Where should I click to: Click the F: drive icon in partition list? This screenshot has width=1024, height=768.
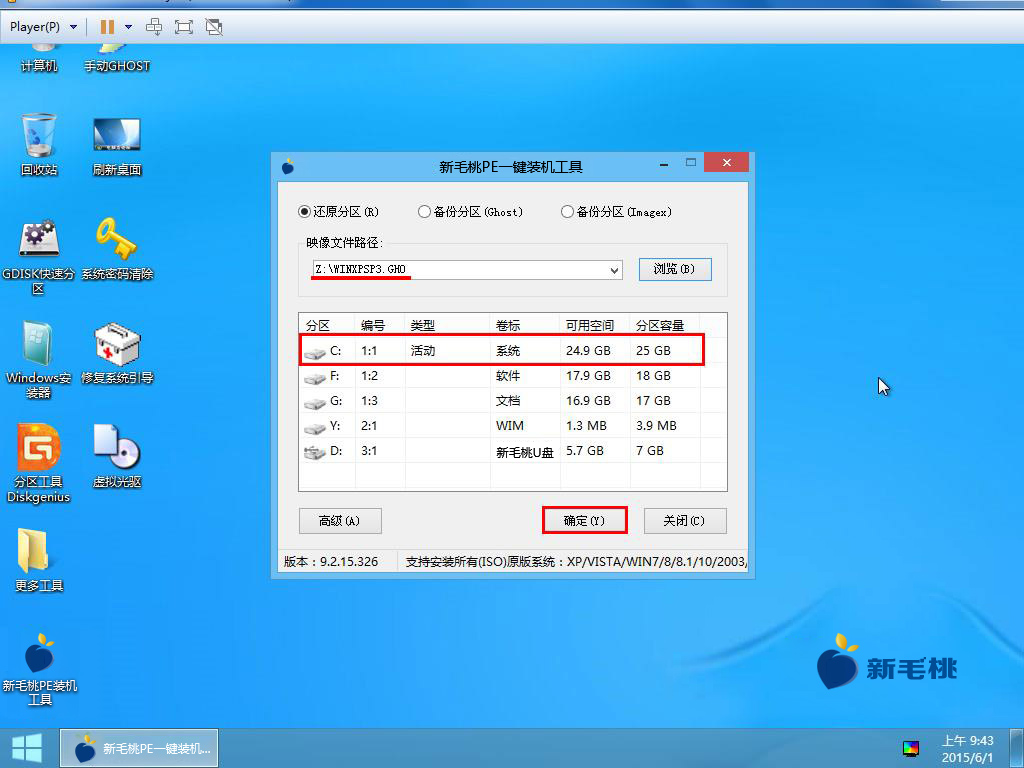[x=315, y=377]
